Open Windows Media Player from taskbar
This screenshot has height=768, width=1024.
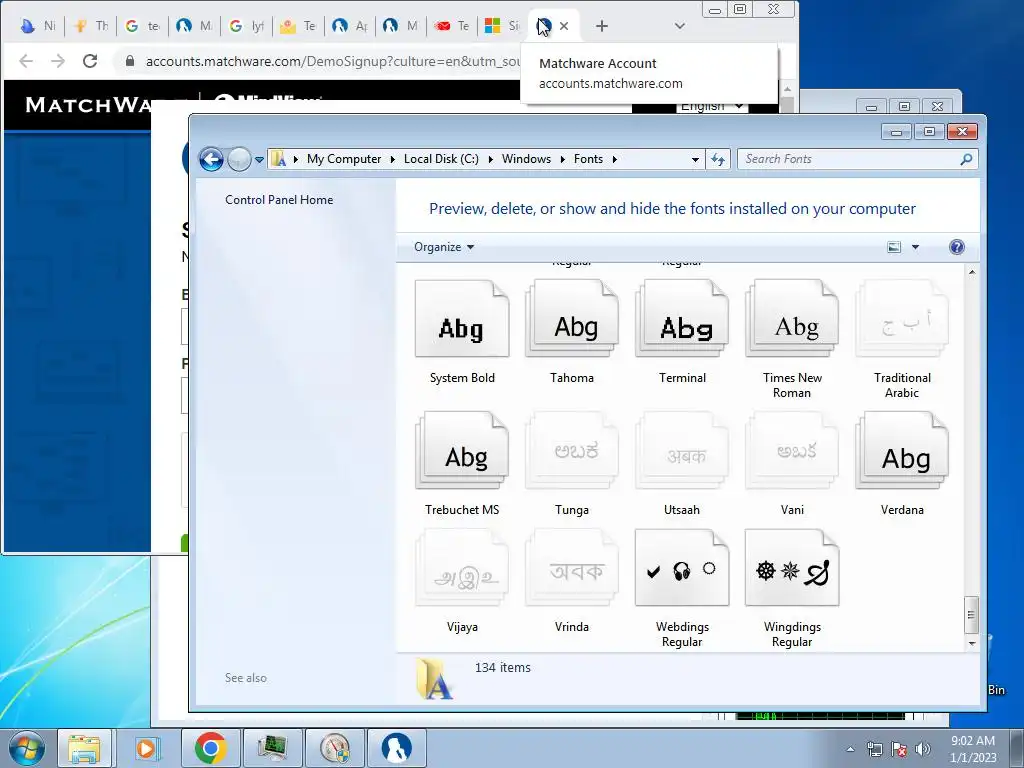point(146,748)
